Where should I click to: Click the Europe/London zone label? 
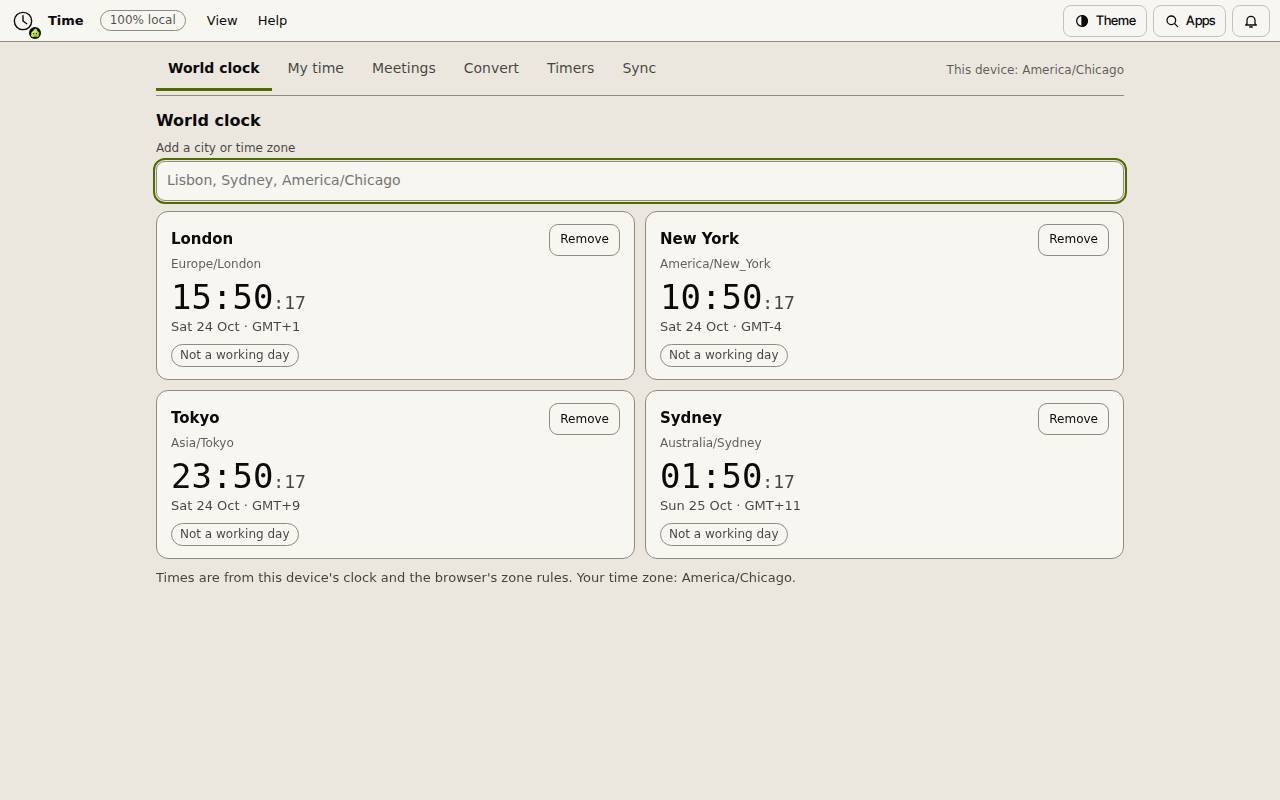pos(216,264)
